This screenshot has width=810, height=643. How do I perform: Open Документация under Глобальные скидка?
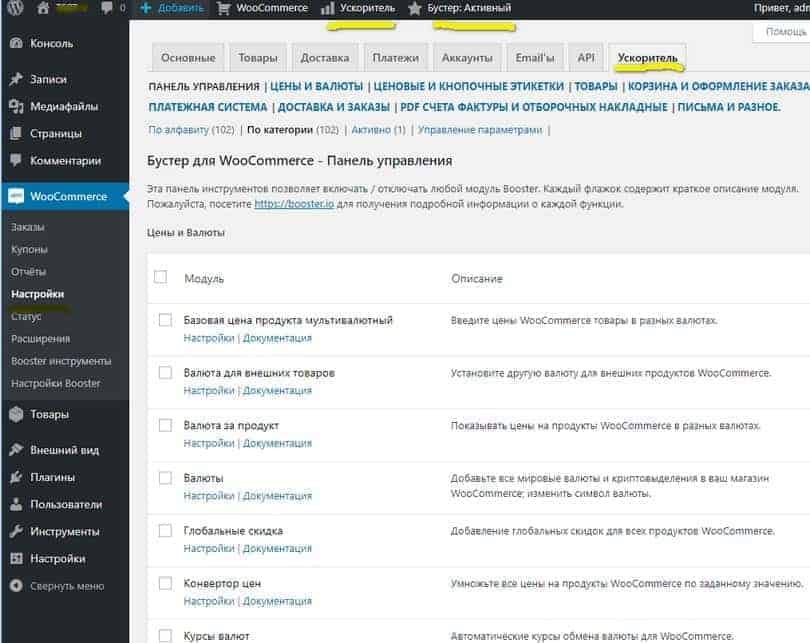[x=277, y=548]
